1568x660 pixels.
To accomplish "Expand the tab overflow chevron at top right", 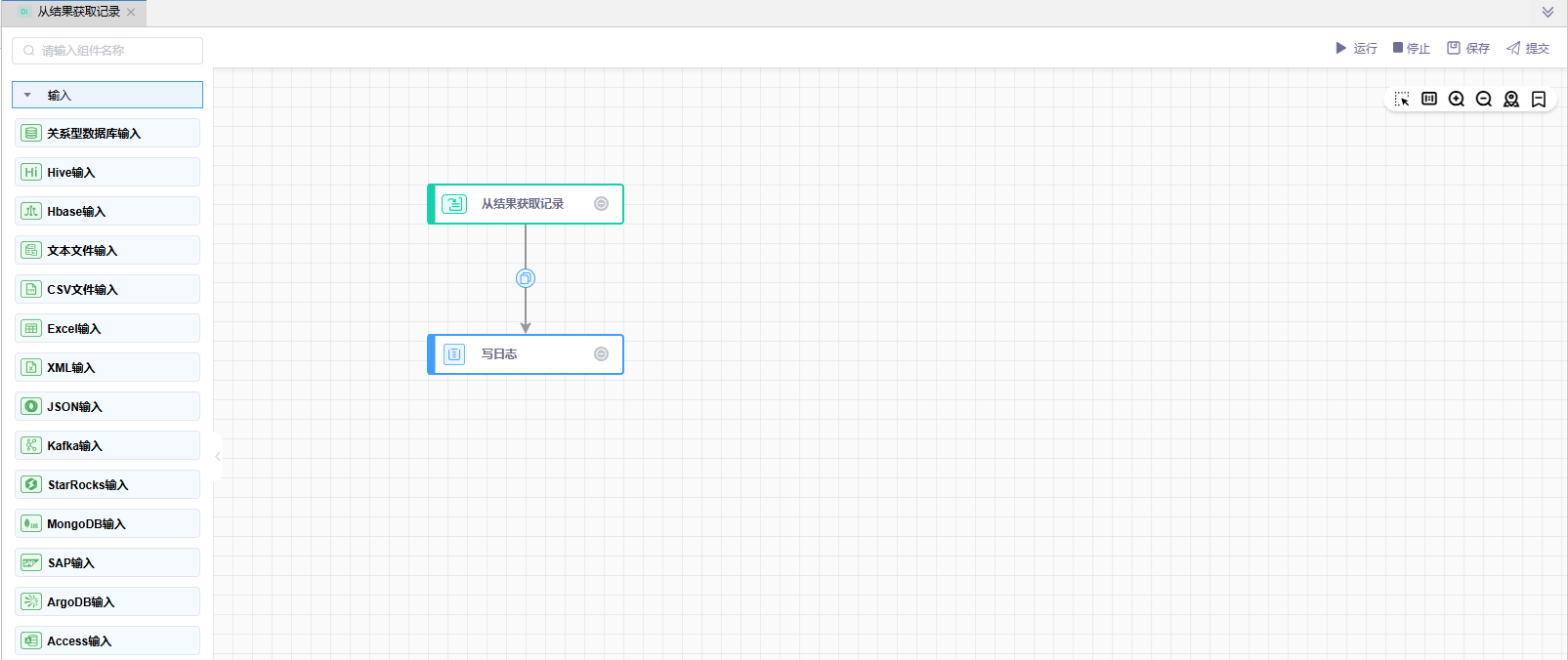I will (x=1547, y=13).
